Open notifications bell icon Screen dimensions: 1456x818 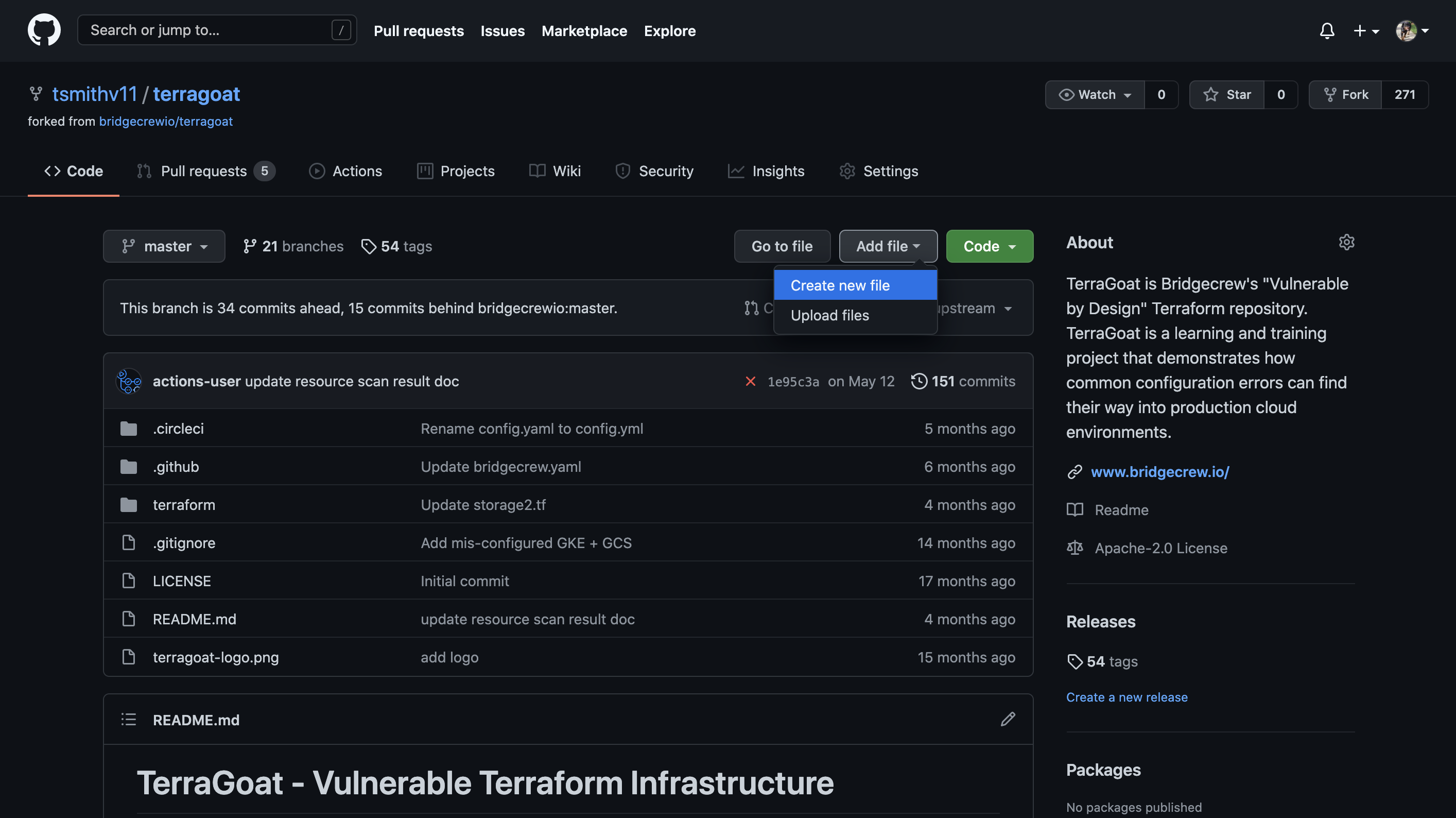pyautogui.click(x=1327, y=30)
